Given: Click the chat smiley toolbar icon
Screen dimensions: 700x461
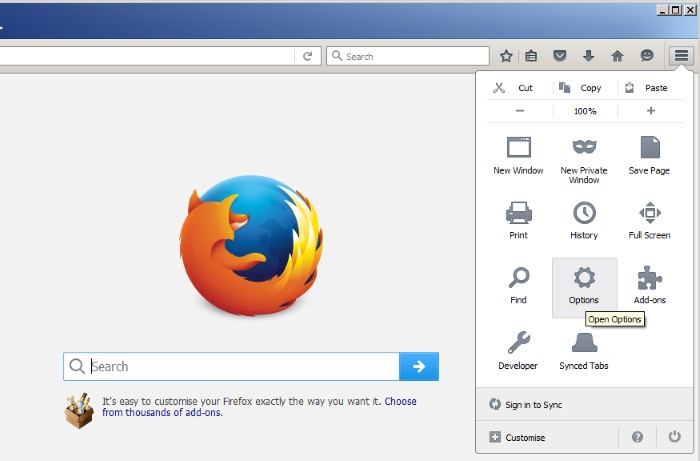Looking at the screenshot, I should (647, 55).
